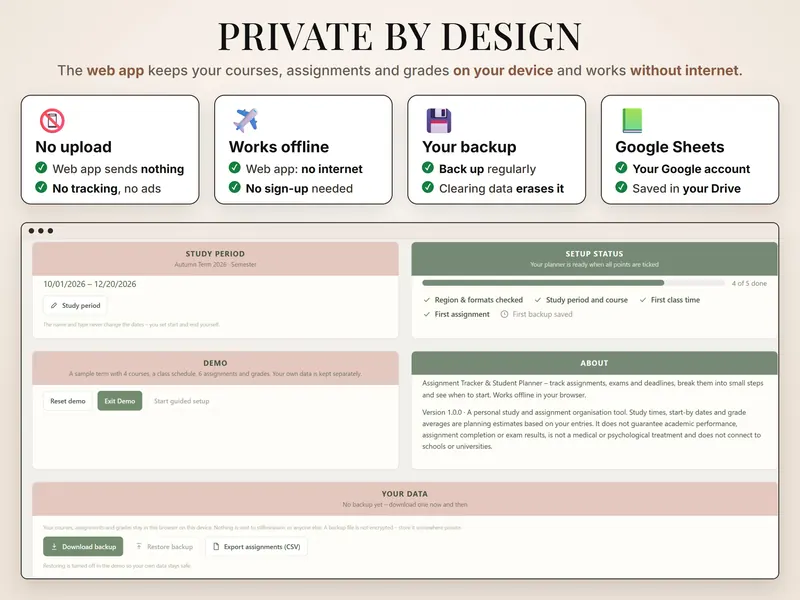Click the download arrow icon in Download backup
Image resolution: width=800 pixels, height=600 pixels.
[x=54, y=546]
